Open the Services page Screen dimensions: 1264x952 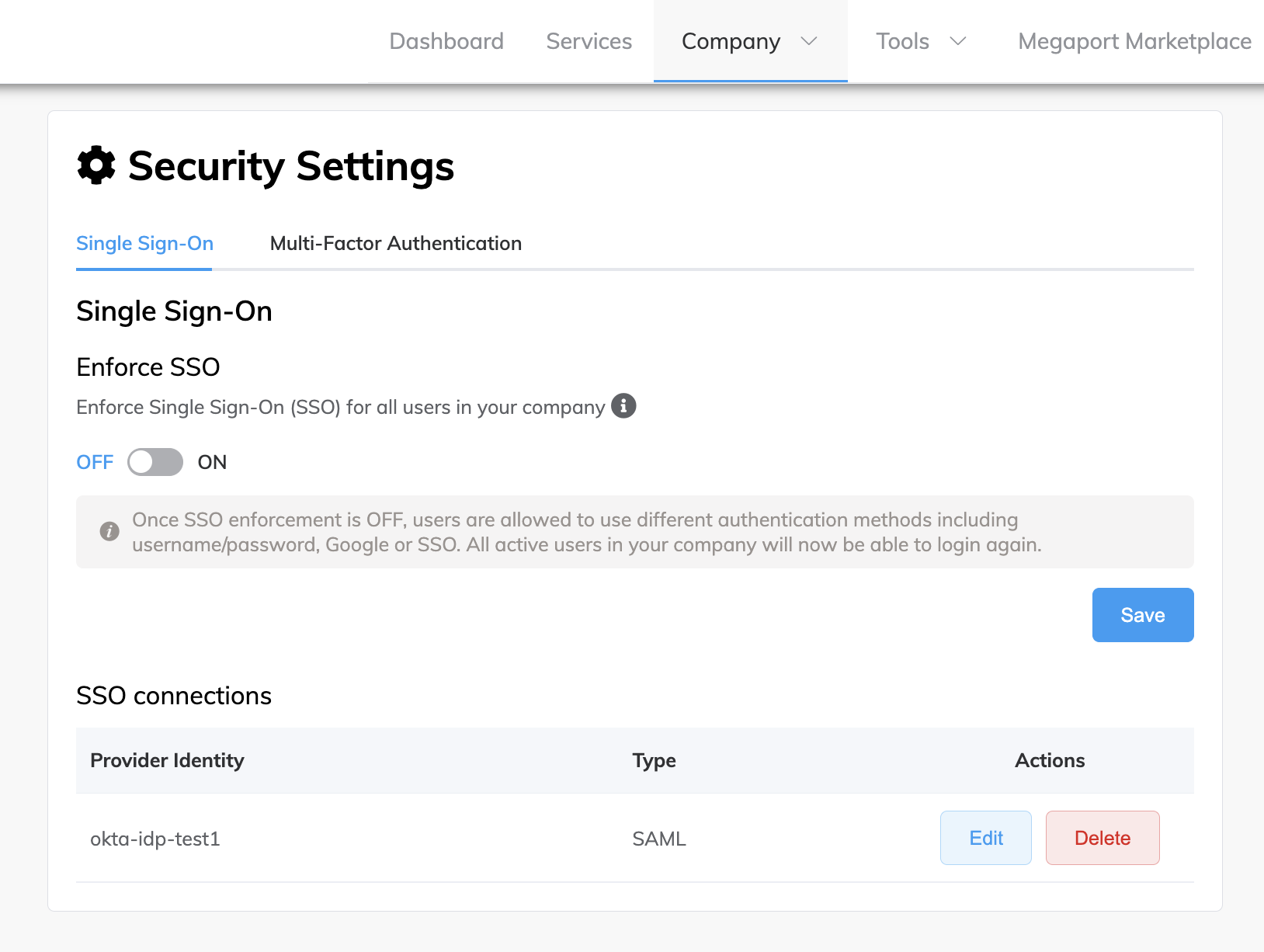click(x=589, y=41)
